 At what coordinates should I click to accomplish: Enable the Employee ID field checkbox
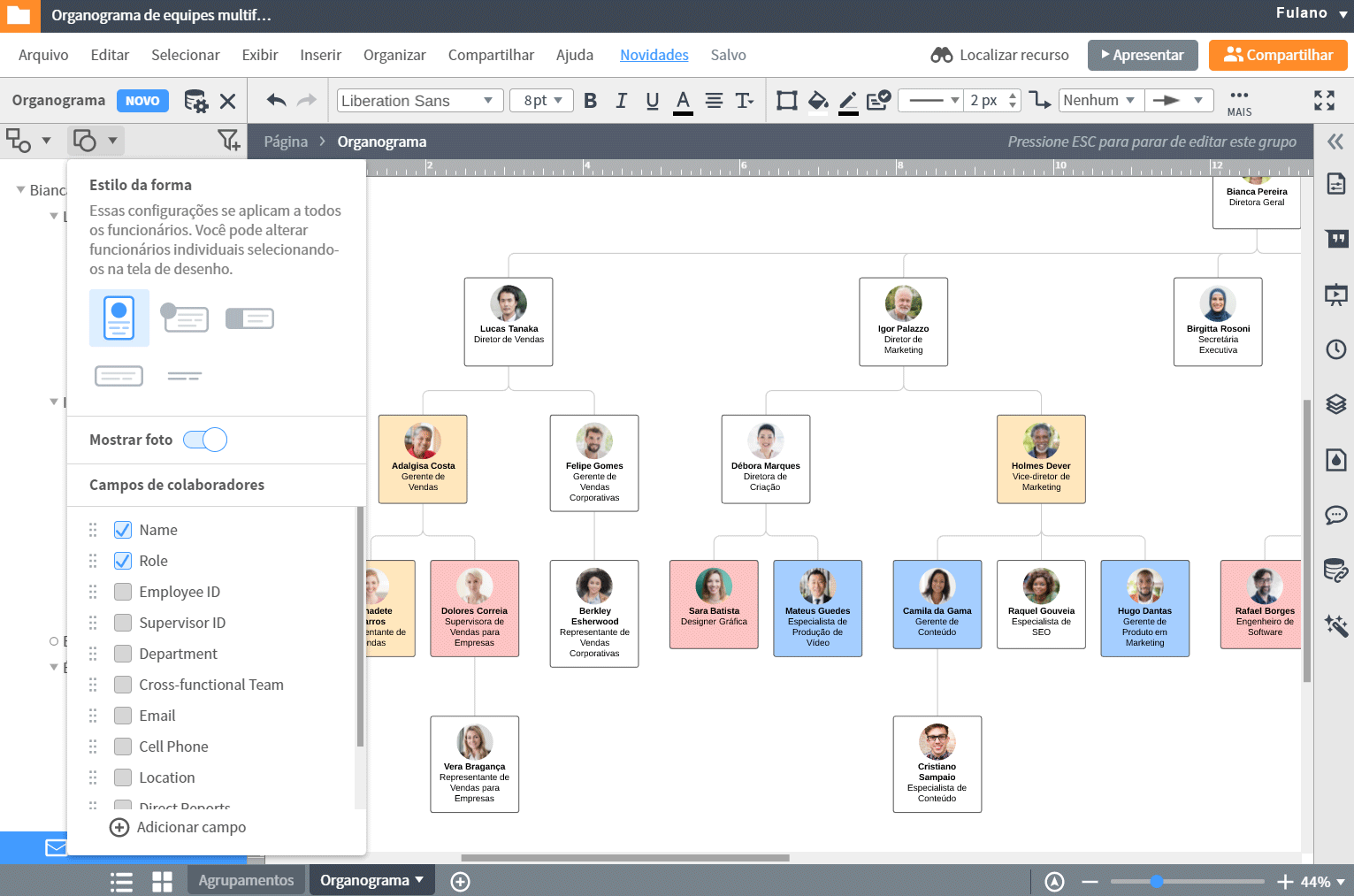122,591
